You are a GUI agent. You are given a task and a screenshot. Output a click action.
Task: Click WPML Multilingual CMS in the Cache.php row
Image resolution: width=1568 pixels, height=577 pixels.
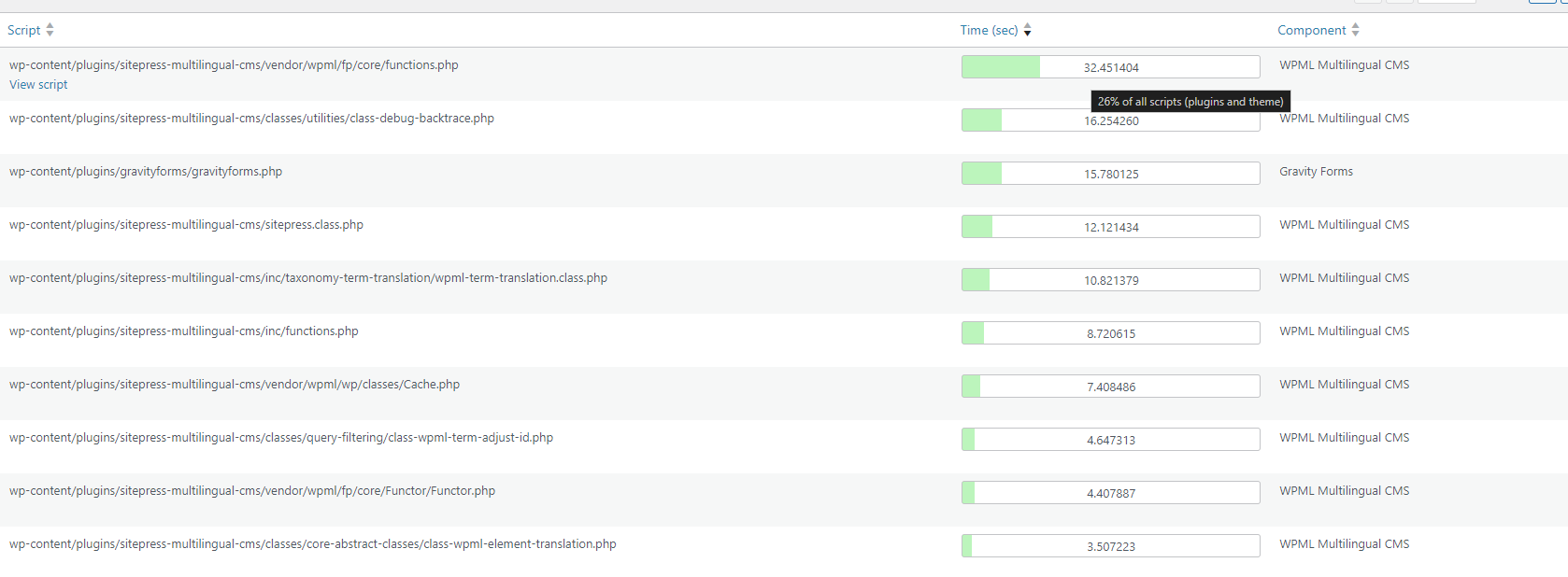tap(1344, 385)
